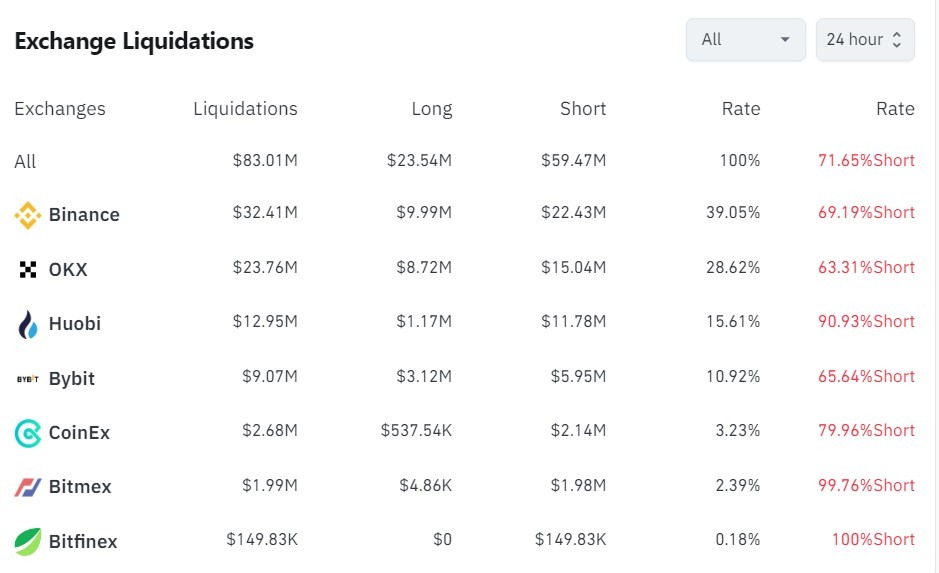Image resolution: width=939 pixels, height=573 pixels.
Task: Open the 24 hour timeframe selector
Action: 855,40
